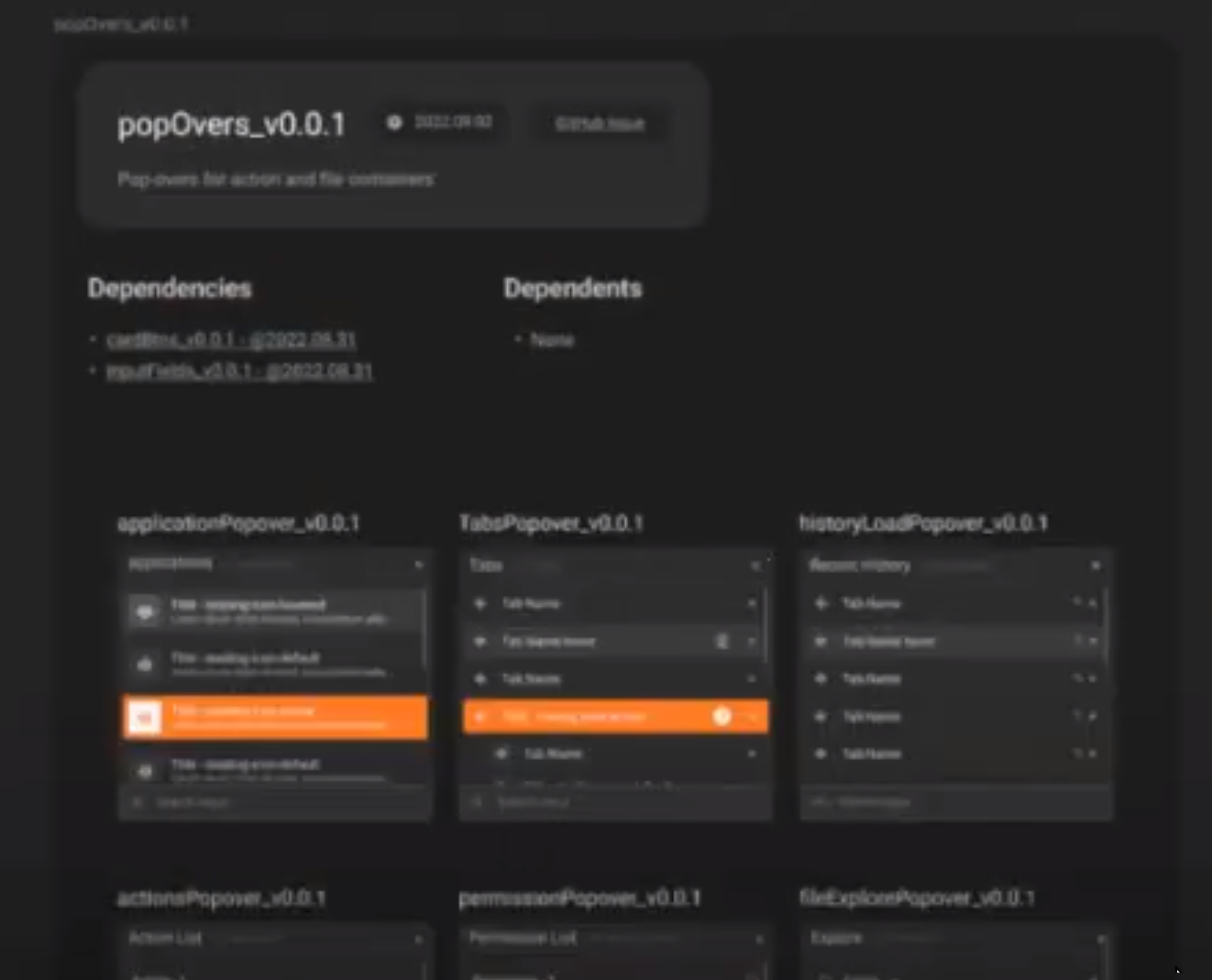Click the leading icon on first Recent History row
Image resolution: width=1212 pixels, height=980 pixels.
(821, 603)
